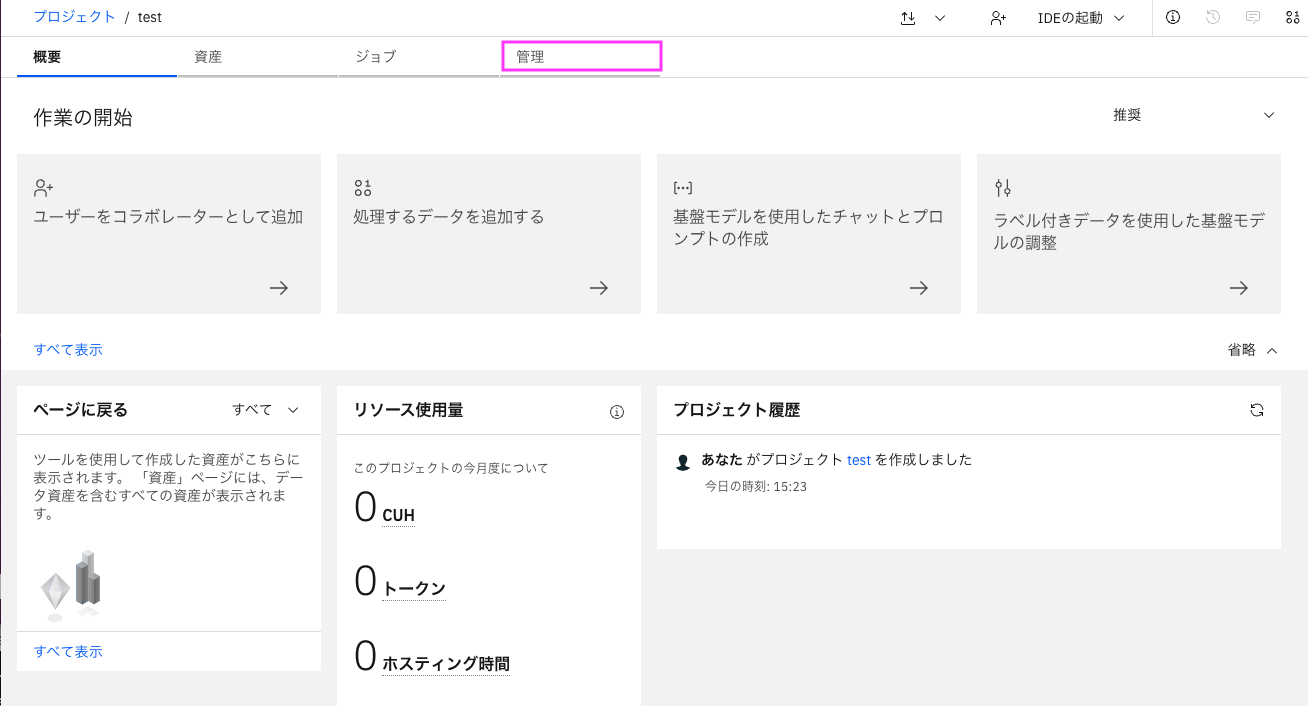Image resolution: width=1308 pixels, height=706 pixels.
Task: Click the test link in project history
Action: 859,460
